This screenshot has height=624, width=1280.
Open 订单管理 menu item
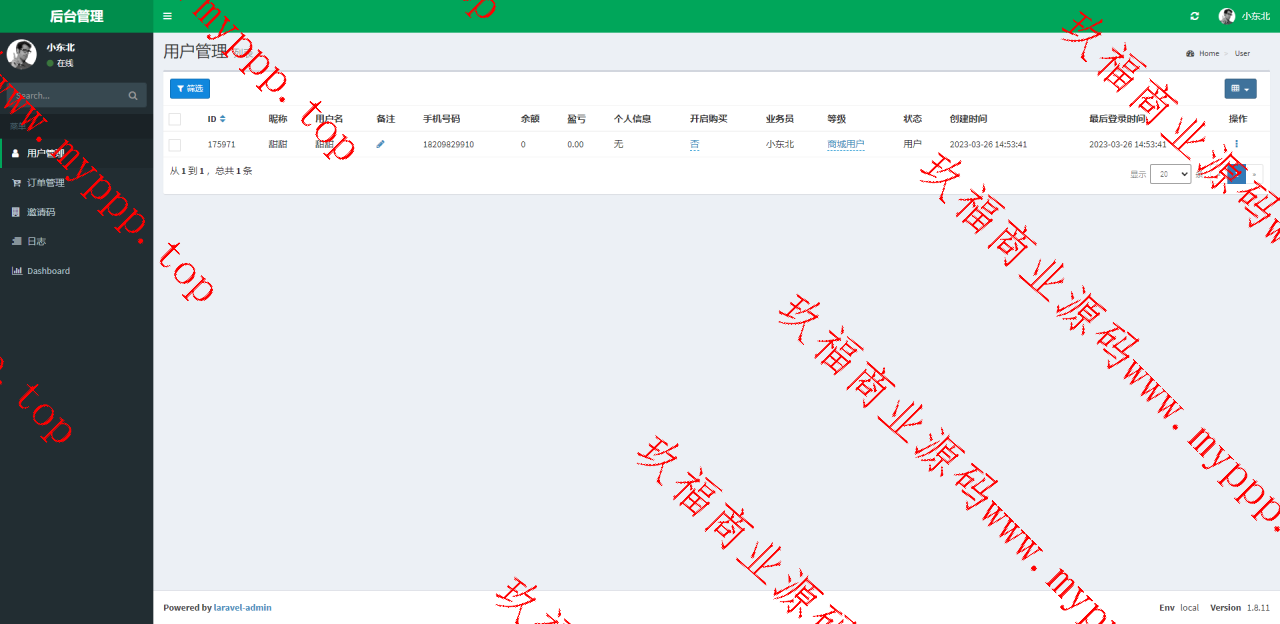tap(77, 183)
